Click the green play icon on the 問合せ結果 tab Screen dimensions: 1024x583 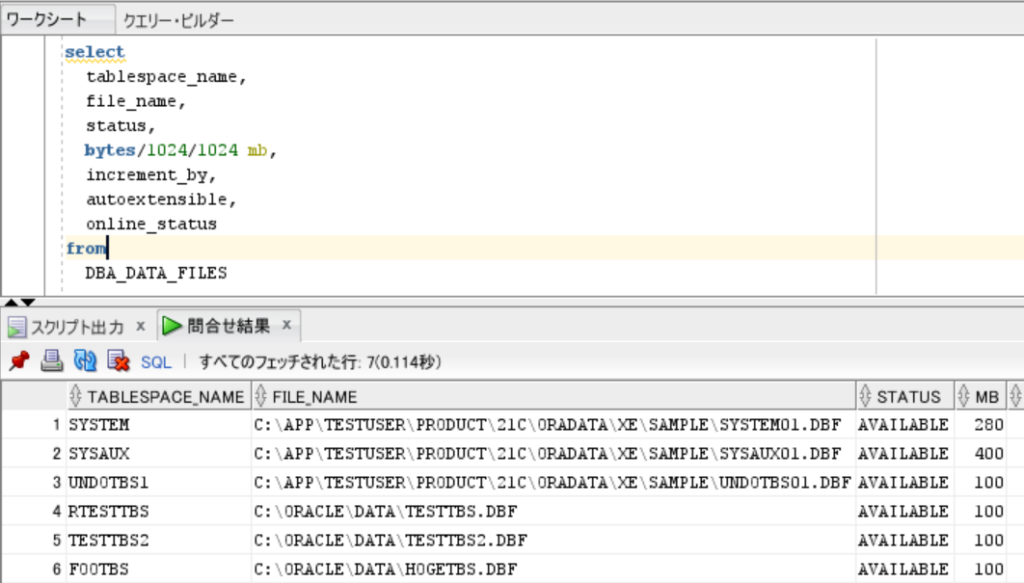172,326
